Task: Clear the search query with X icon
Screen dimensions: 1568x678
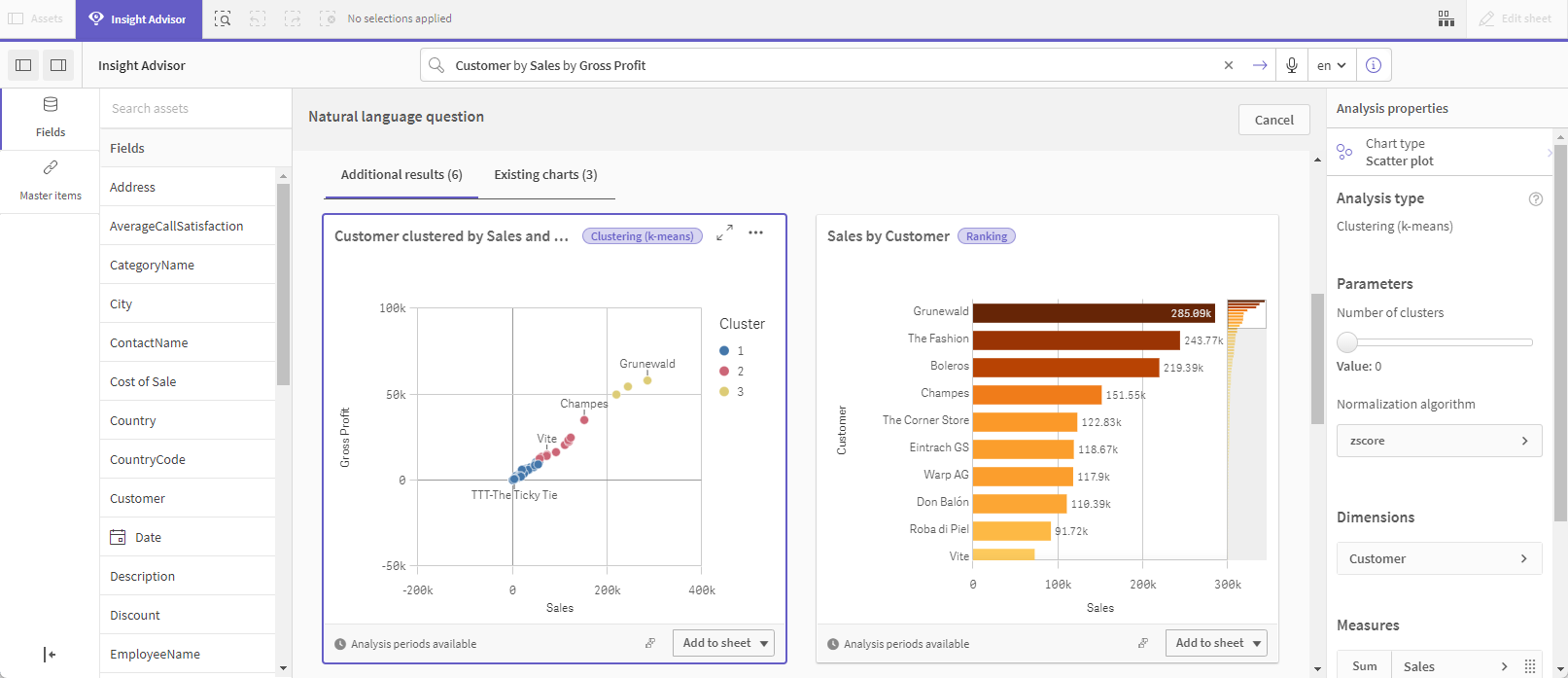Action: tap(1229, 65)
